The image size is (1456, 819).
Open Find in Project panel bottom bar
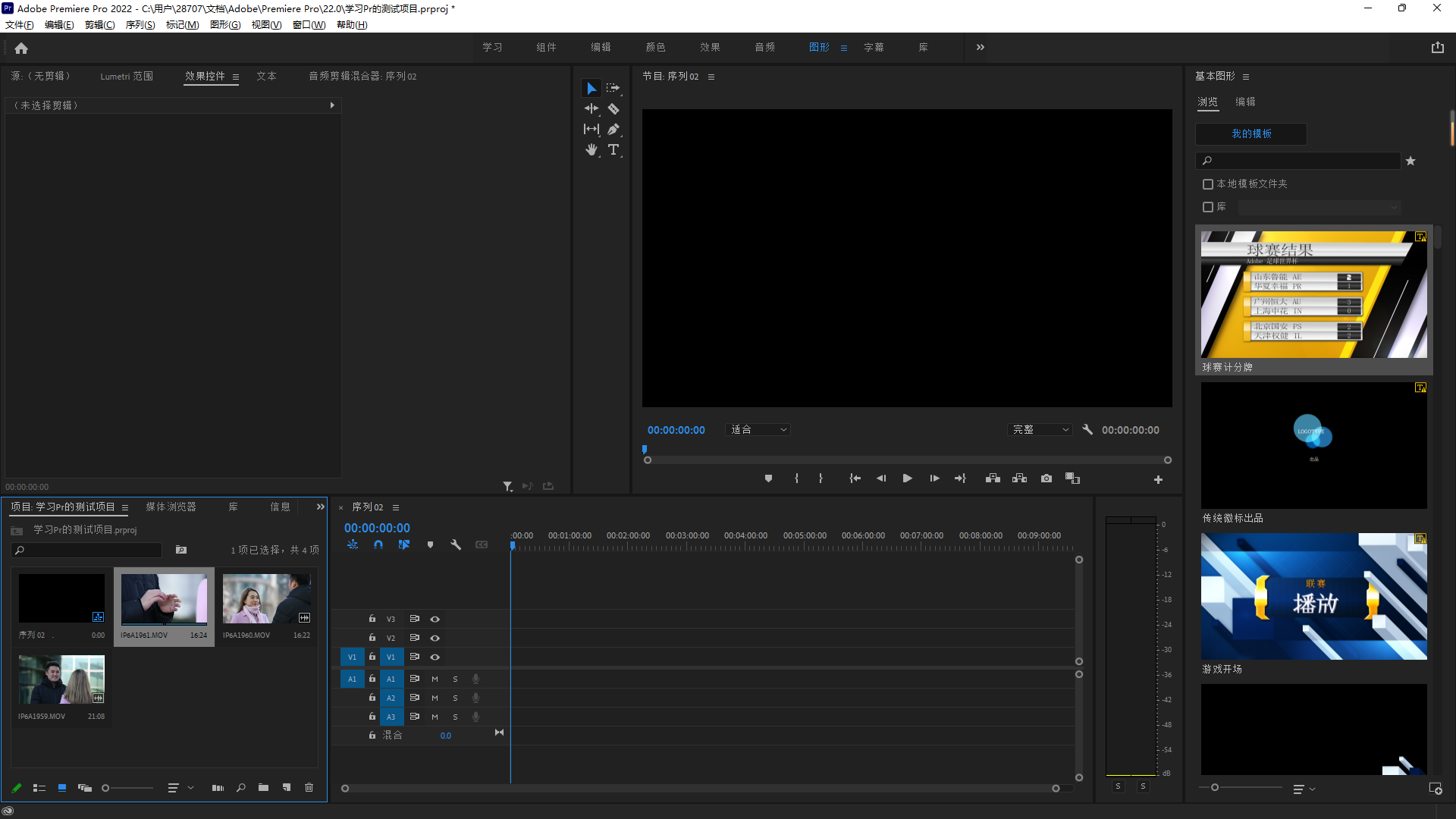click(240, 788)
